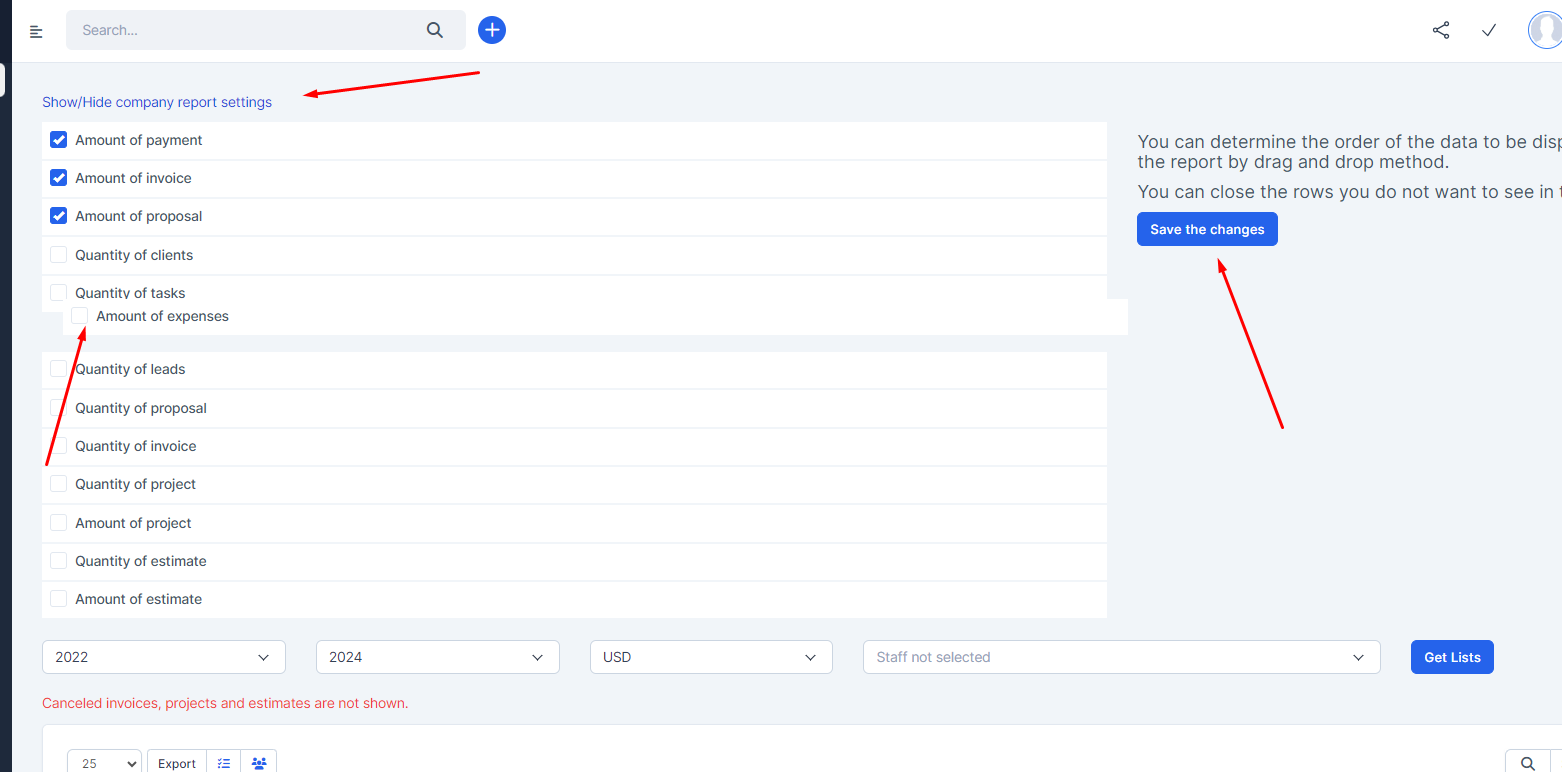Screen dimensions: 1562x772
Task: Click the people group icon beside Export
Action: point(259,763)
